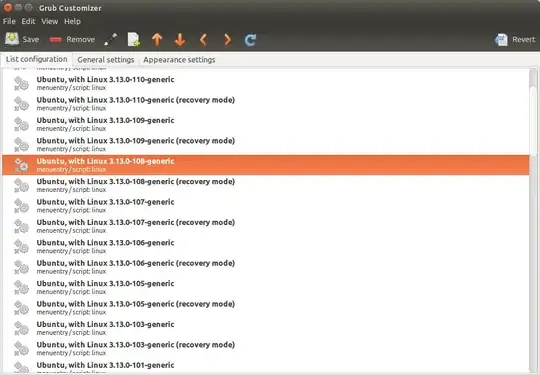Switch to the Appearance settings tab
This screenshot has height=375, width=540.
[179, 60]
